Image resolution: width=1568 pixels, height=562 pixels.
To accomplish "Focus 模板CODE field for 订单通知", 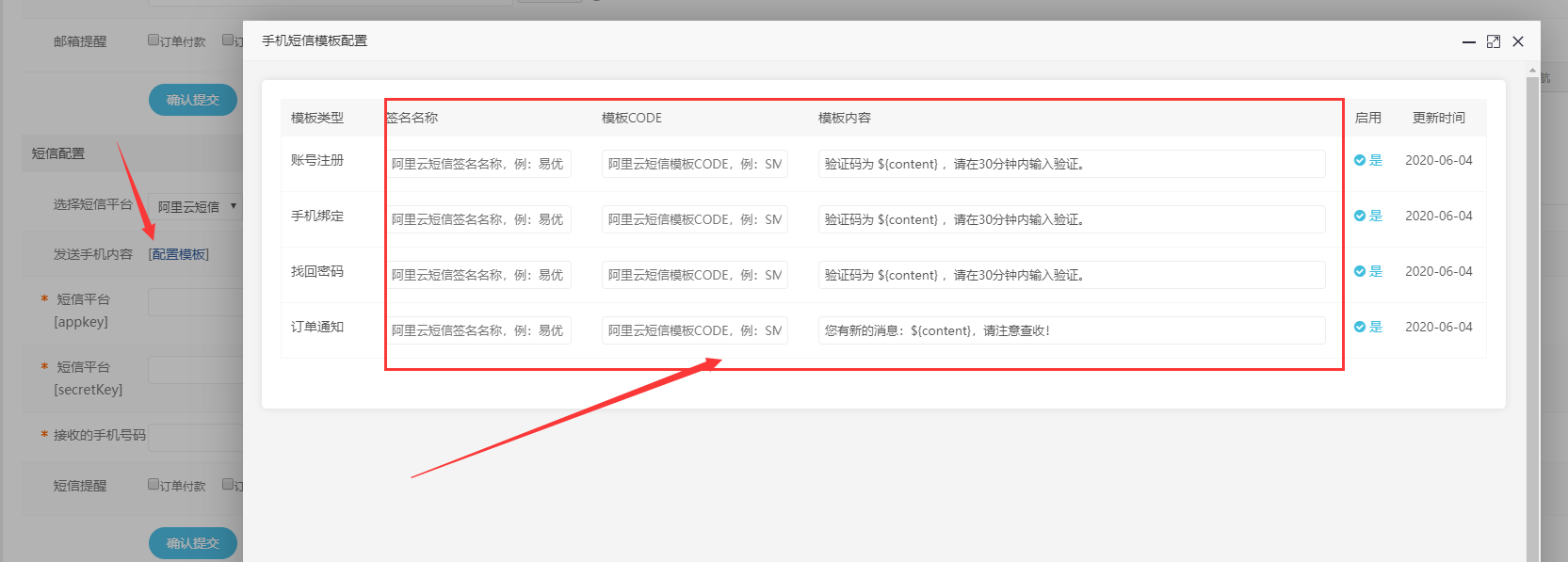I will (695, 330).
